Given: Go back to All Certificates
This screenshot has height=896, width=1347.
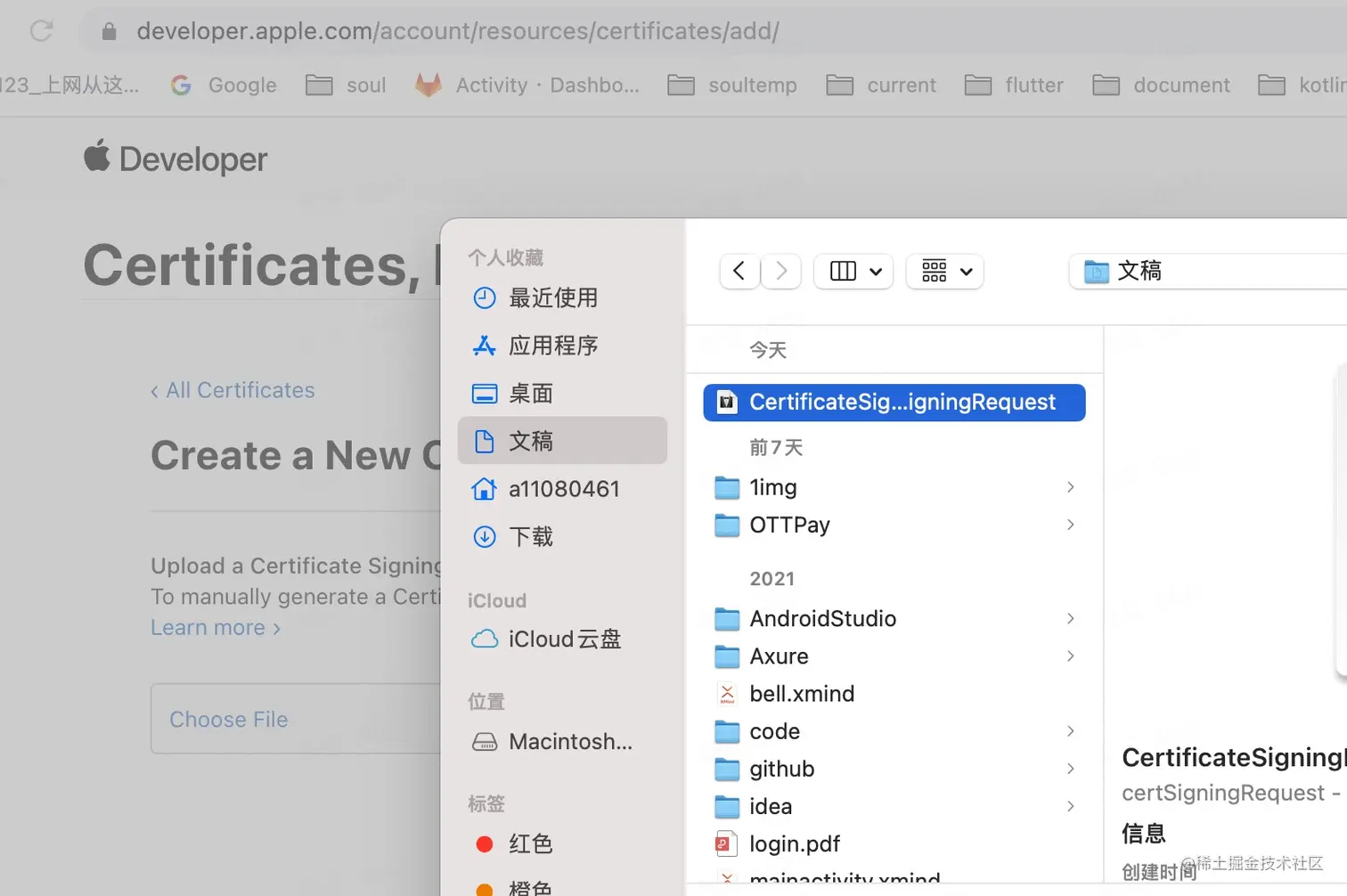Looking at the screenshot, I should (233, 390).
